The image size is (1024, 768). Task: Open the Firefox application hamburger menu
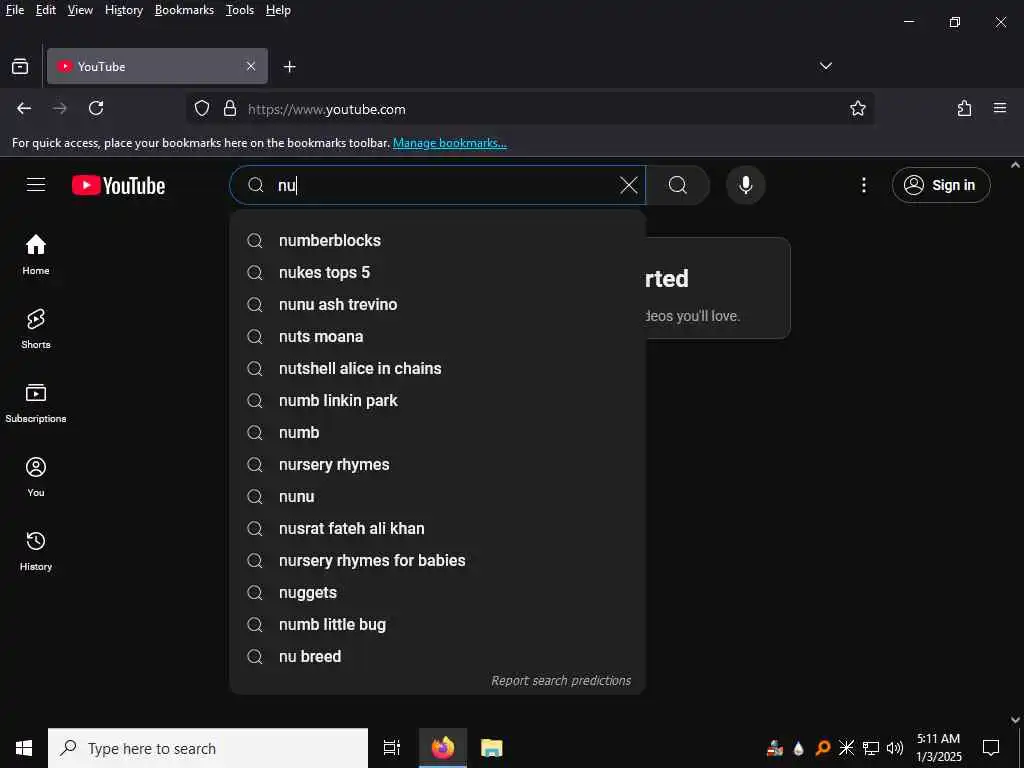[1000, 108]
